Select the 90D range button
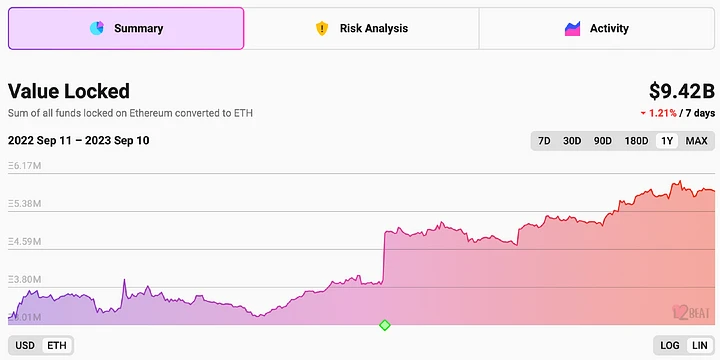Screen dimensions: 720x360 (x=602, y=141)
